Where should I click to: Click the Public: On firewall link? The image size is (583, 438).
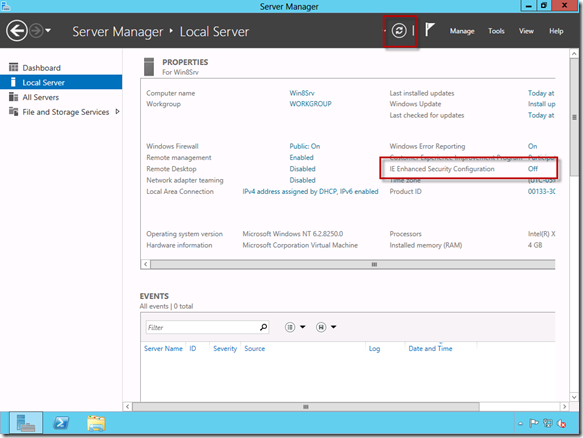point(305,146)
